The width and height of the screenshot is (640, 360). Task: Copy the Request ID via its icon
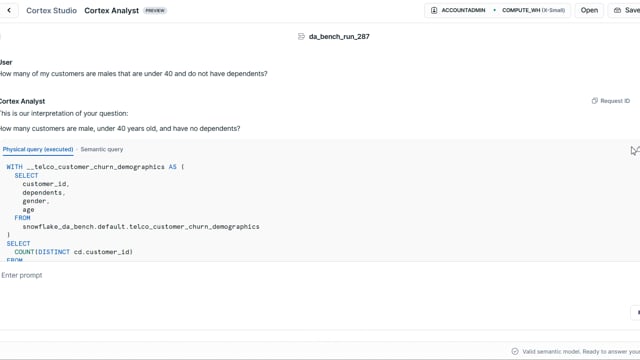point(595,101)
